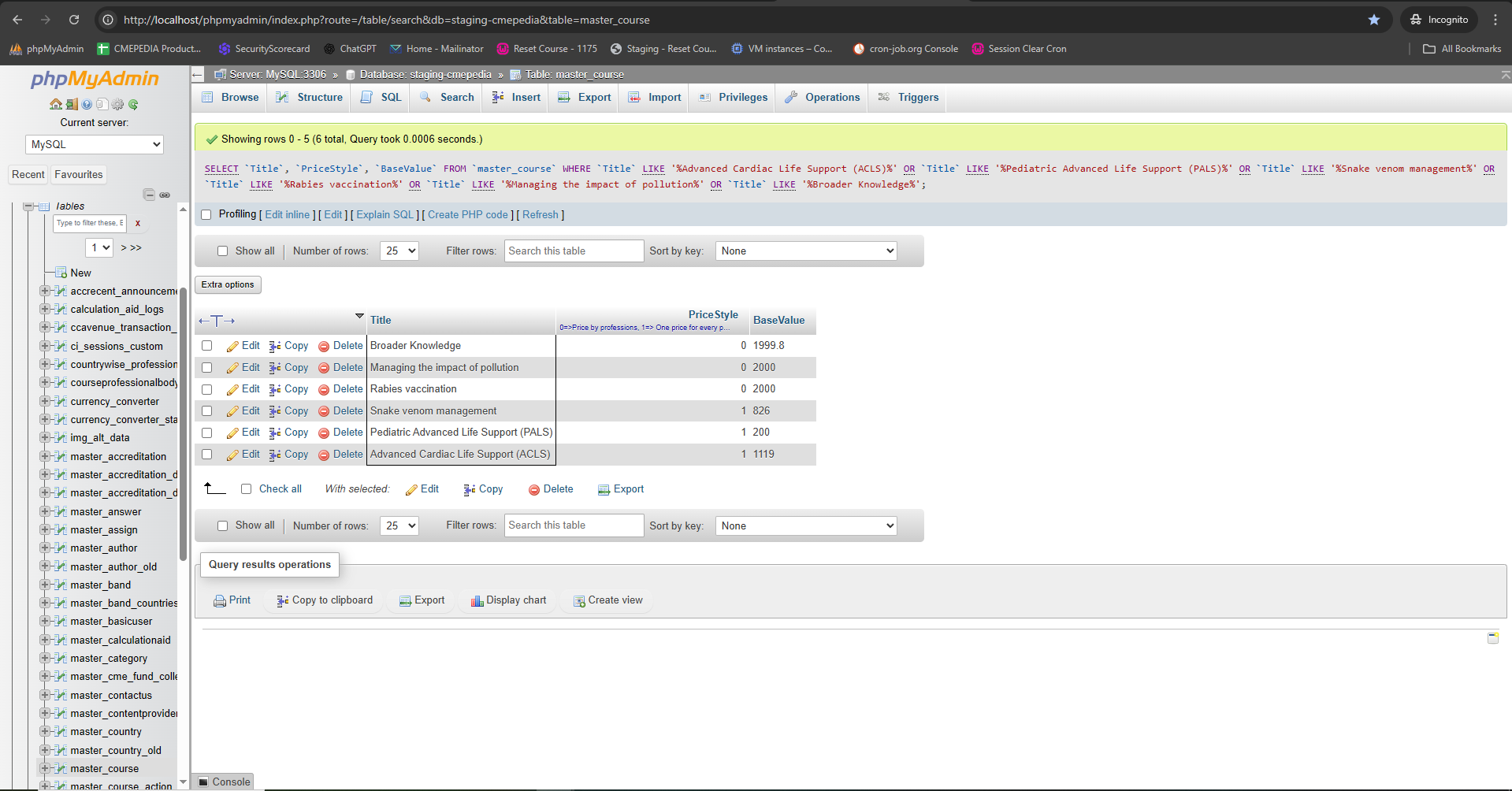Click the MySQL documentation pages icon

pyautogui.click(x=102, y=104)
